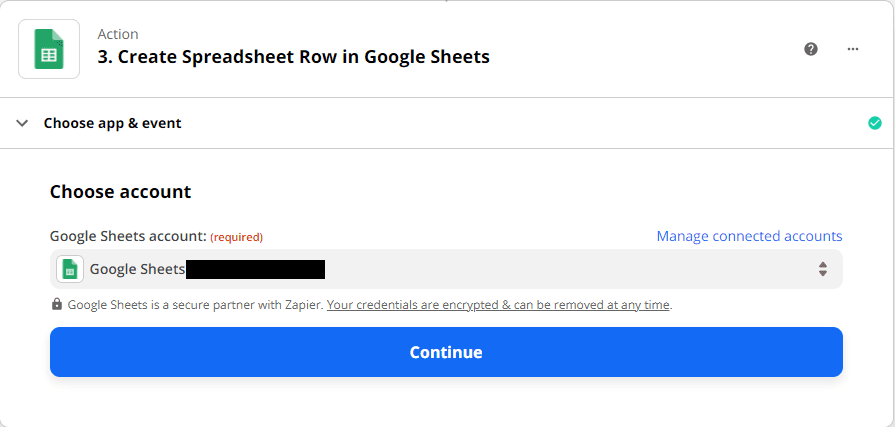The width and height of the screenshot is (895, 427).
Task: Click the blacked-out account name in dropdown
Action: click(256, 269)
